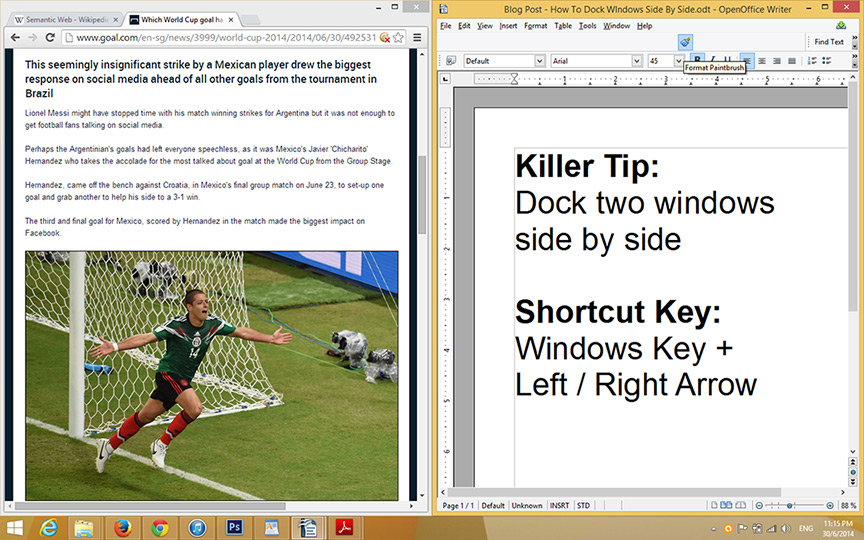Toggle Italic formatting in Writer
The width and height of the screenshot is (864, 540).
[x=712, y=58]
